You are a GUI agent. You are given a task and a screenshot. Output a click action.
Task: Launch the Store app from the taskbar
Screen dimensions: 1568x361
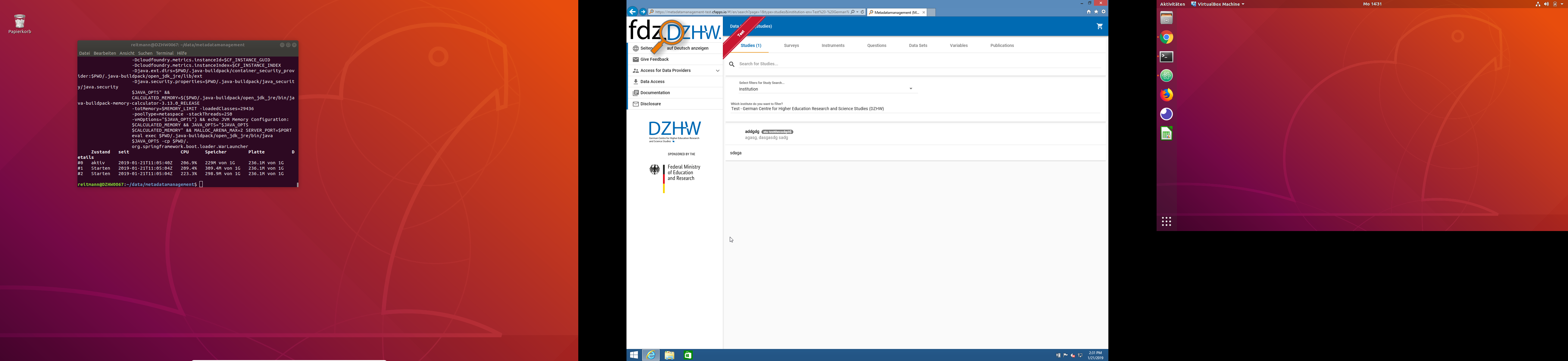pyautogui.click(x=688, y=355)
